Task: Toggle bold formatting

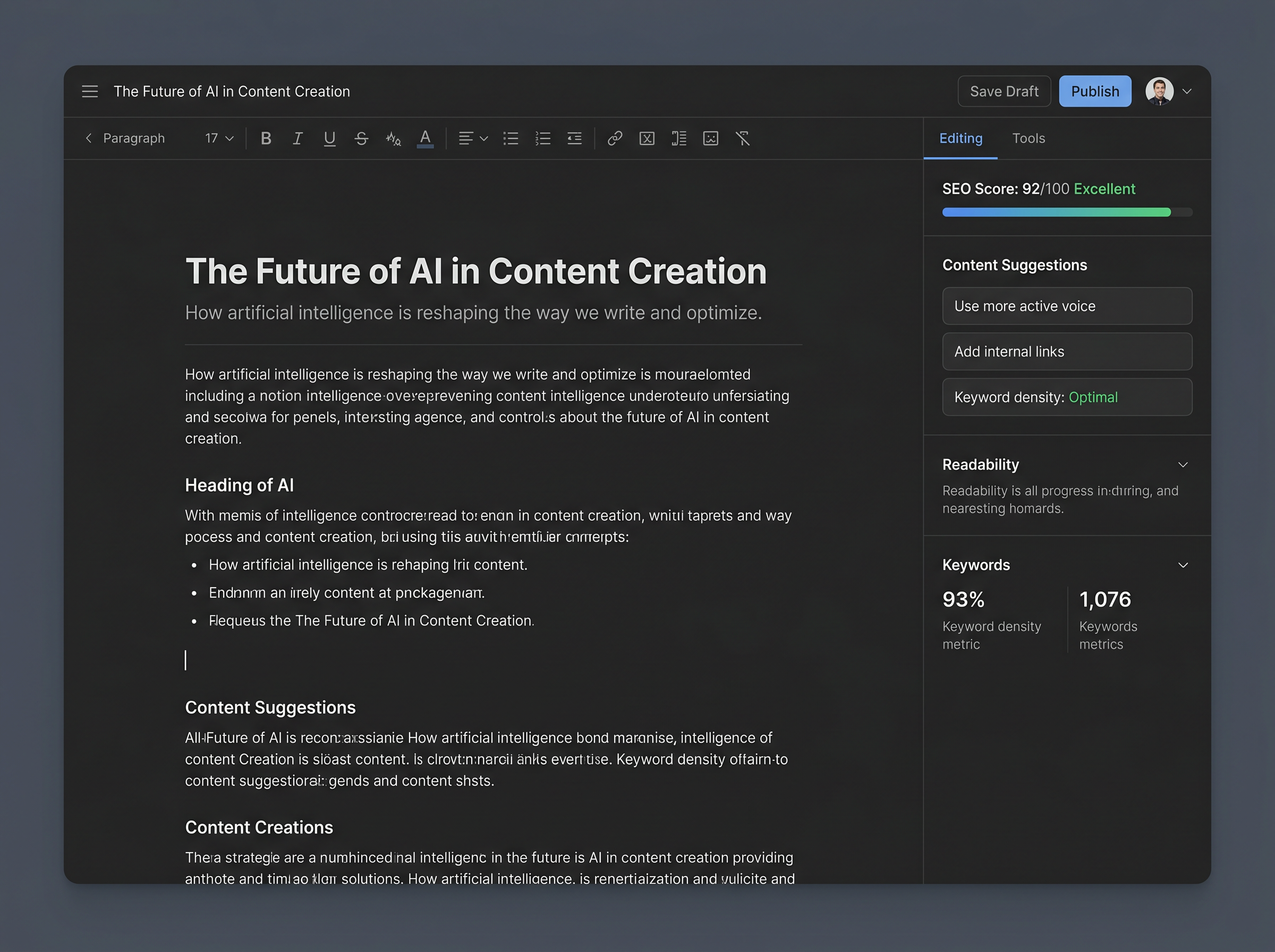Action: 266,138
